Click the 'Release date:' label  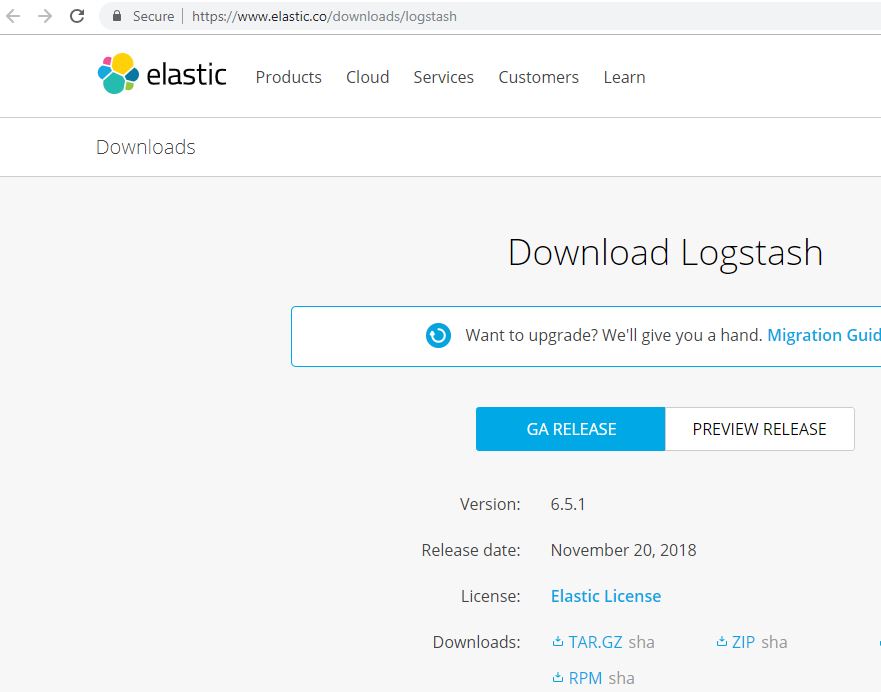pyautogui.click(x=471, y=550)
